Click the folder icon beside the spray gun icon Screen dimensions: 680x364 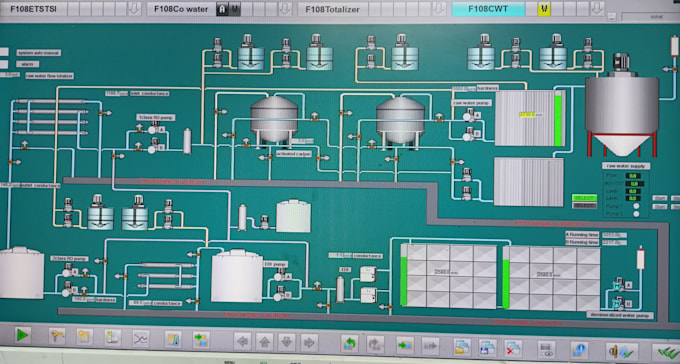pos(85,337)
